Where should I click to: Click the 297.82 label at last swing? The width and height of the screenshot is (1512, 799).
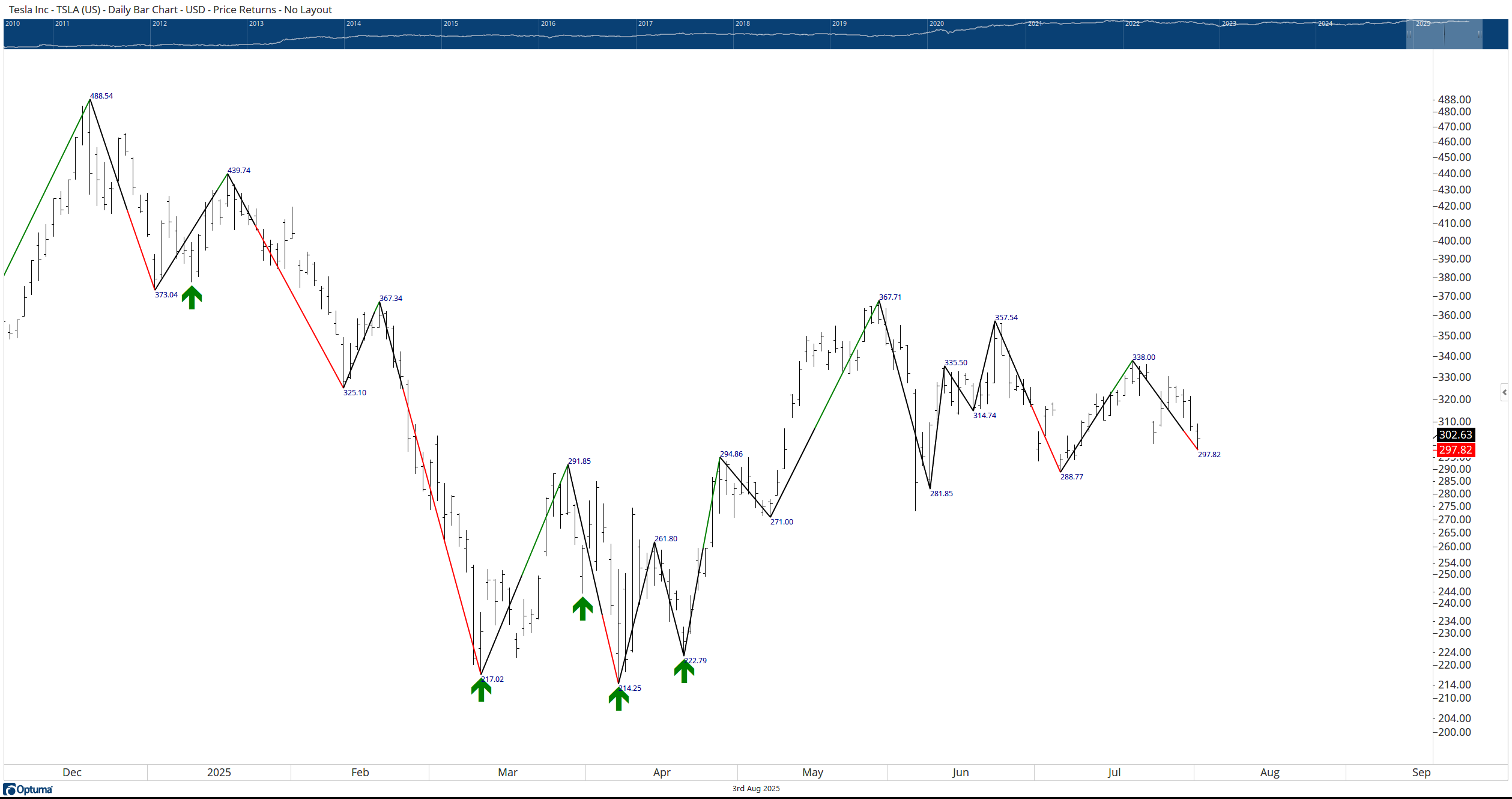(x=1209, y=454)
